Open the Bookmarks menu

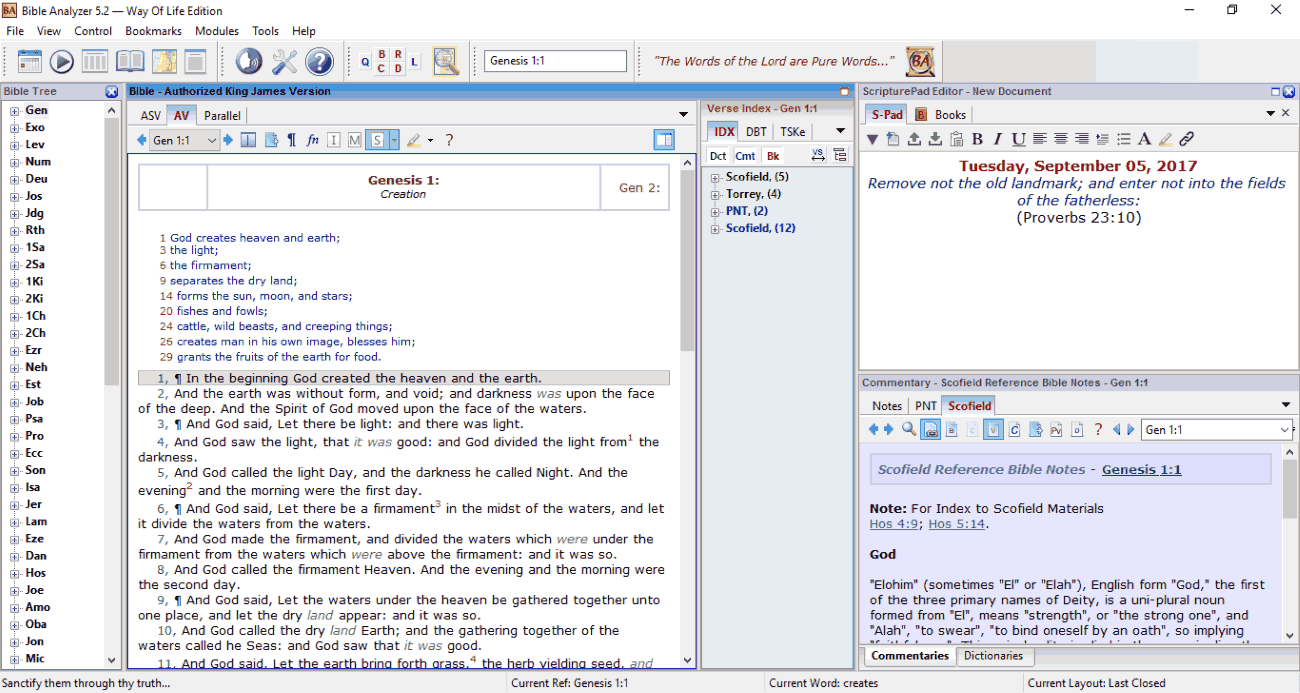[153, 31]
